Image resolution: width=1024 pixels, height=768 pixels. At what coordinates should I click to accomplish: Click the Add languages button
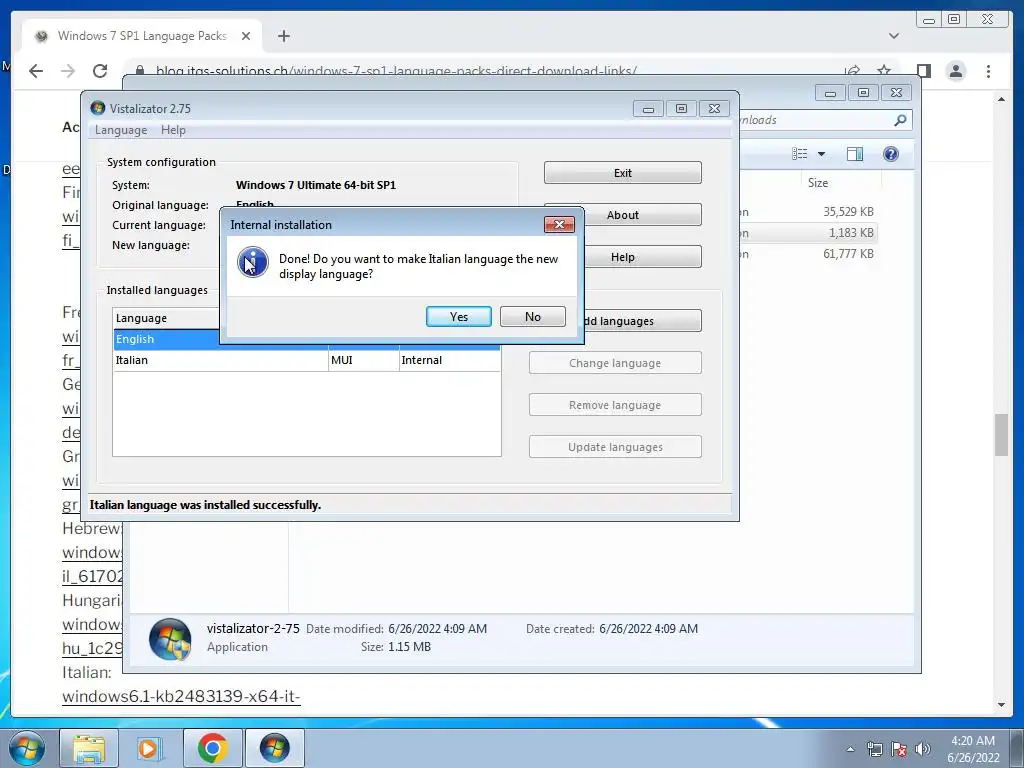click(643, 321)
